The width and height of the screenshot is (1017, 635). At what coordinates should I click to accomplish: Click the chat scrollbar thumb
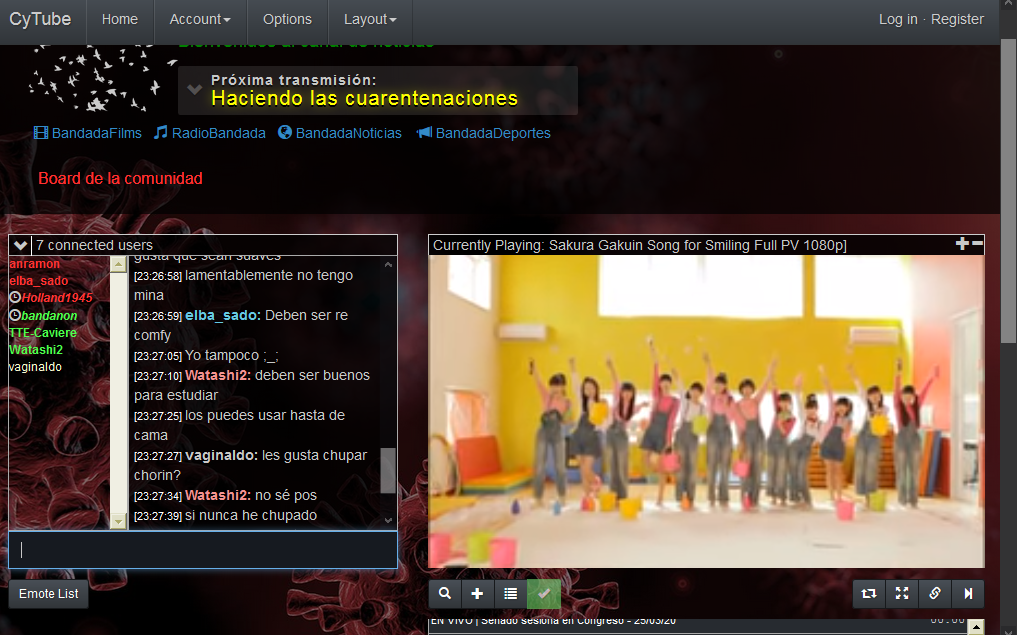click(x=388, y=470)
